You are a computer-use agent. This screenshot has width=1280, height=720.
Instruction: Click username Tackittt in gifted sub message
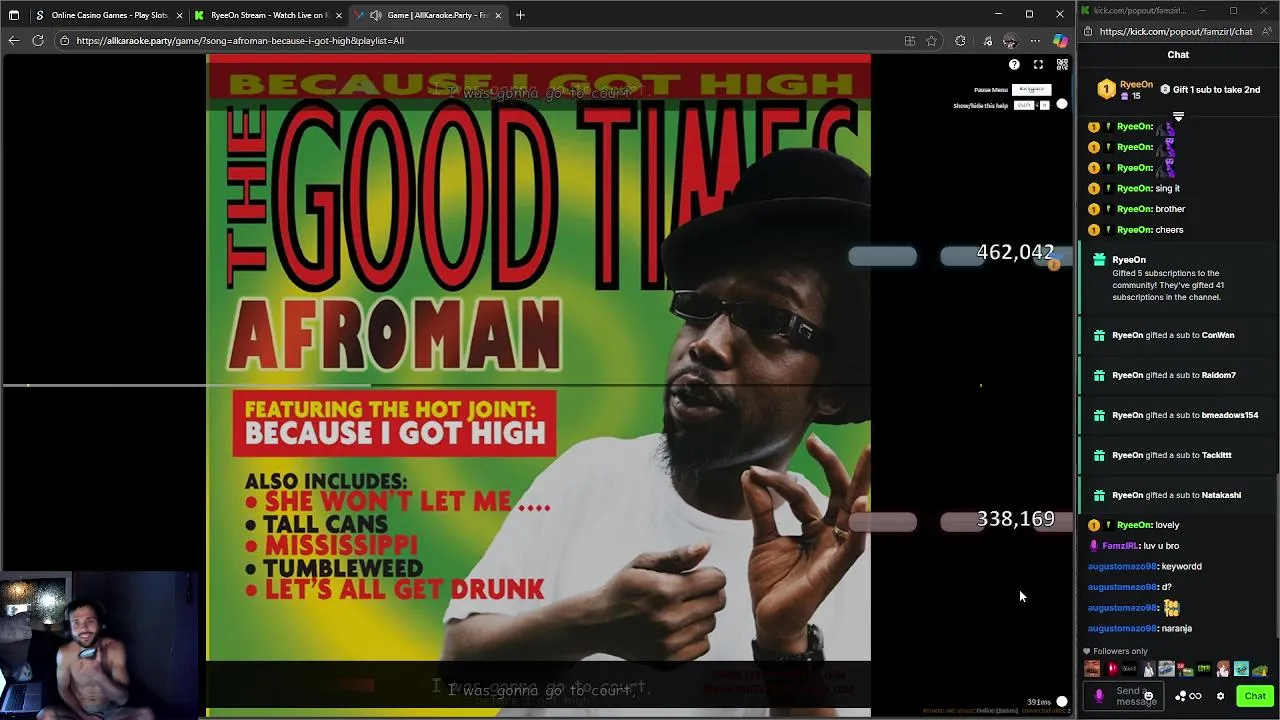pyautogui.click(x=1217, y=455)
